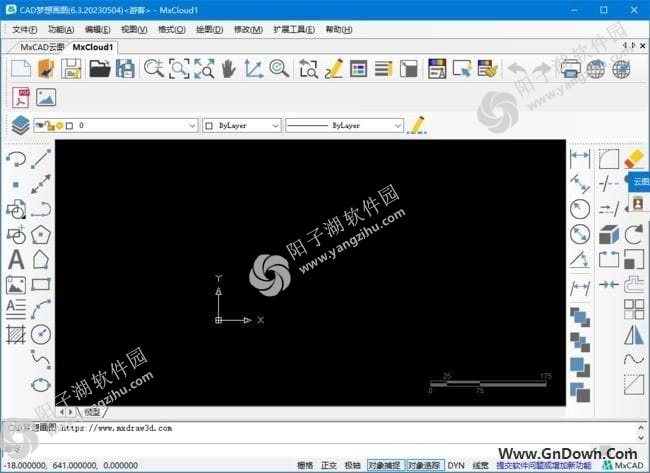Select the text tool letter A
This screenshot has height=473, width=650.
(16, 260)
